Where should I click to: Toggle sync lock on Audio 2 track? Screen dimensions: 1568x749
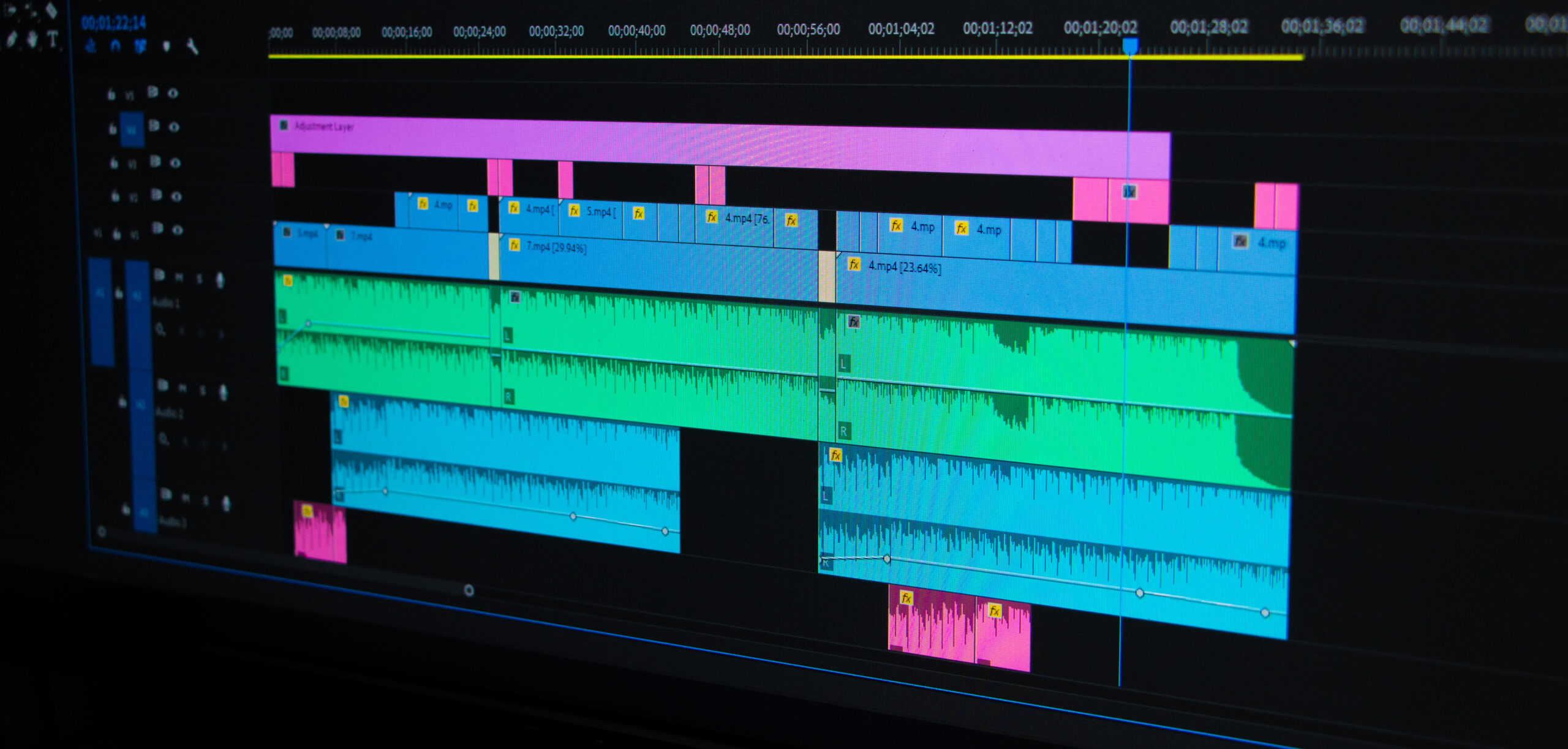162,385
